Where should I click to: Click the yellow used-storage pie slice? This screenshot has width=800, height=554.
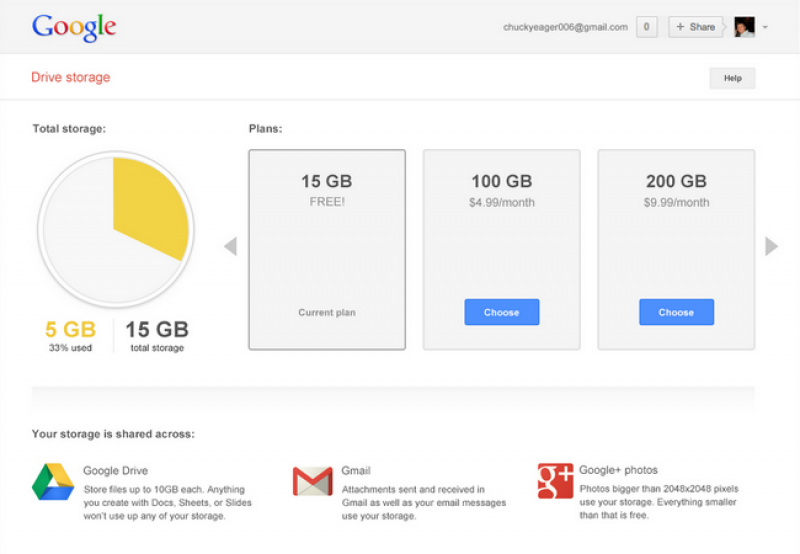point(150,205)
